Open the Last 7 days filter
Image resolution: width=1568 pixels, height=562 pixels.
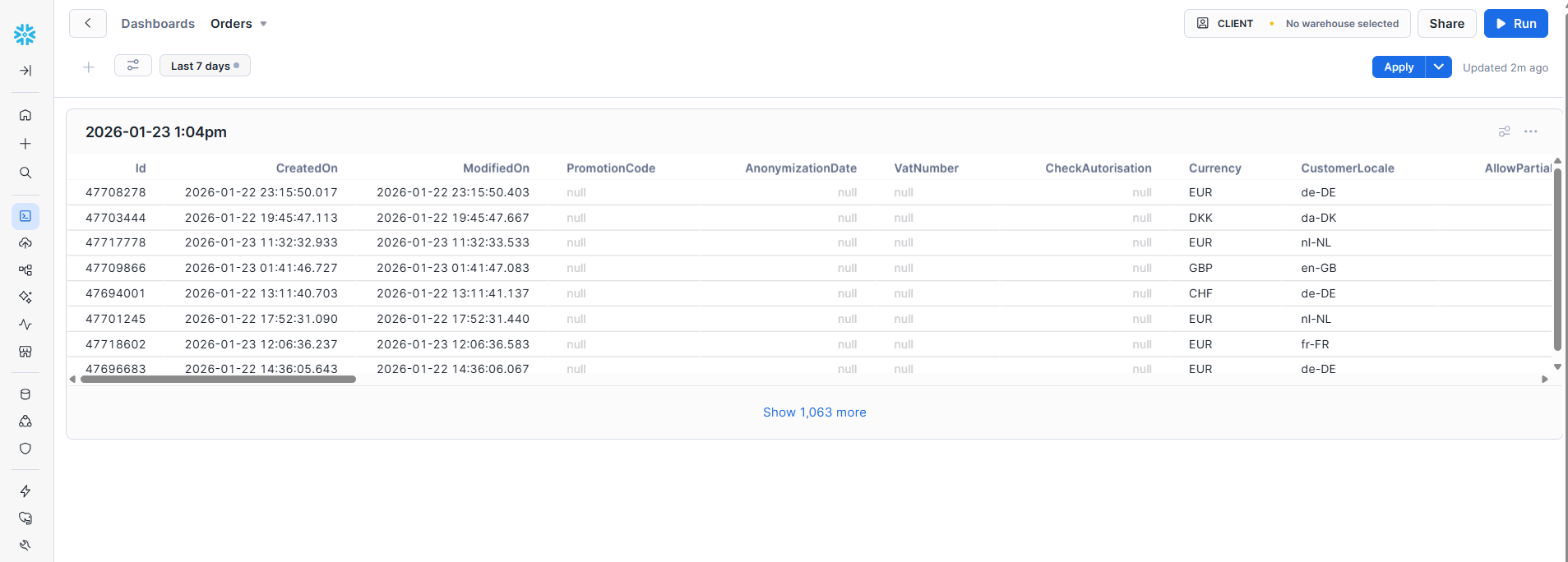click(x=205, y=66)
